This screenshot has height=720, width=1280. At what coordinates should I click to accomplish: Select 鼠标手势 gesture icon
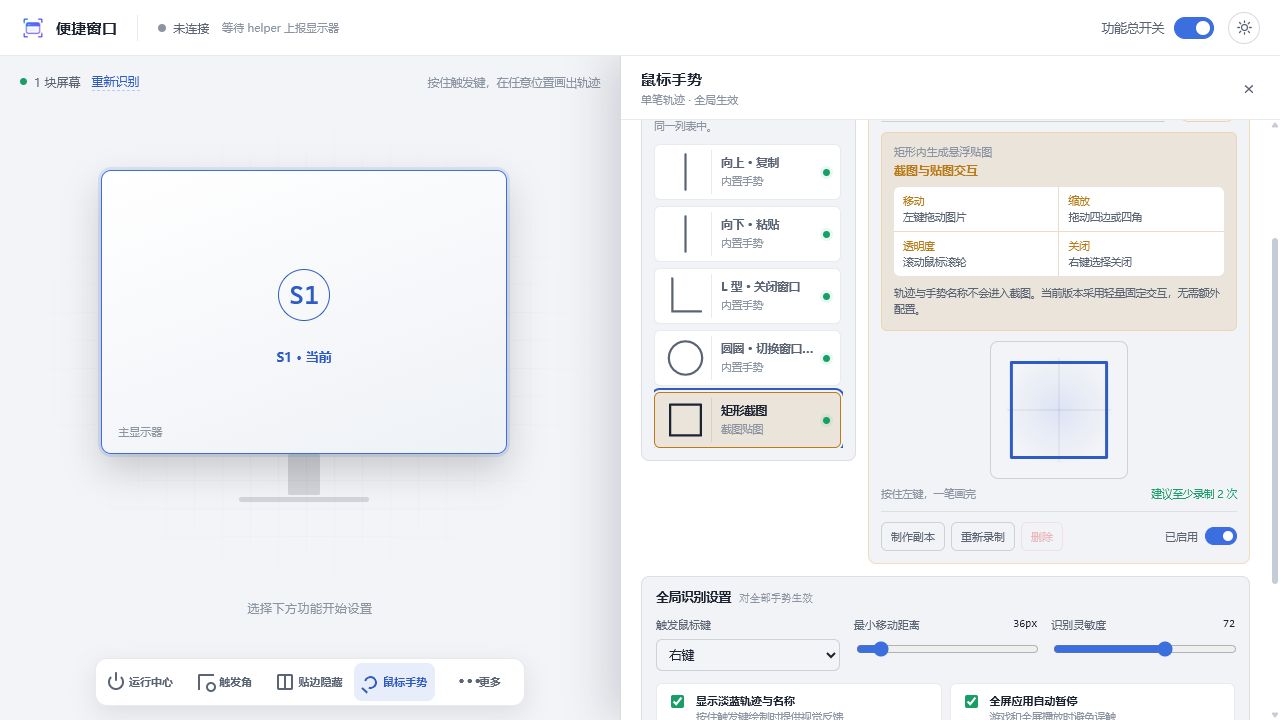click(x=370, y=682)
